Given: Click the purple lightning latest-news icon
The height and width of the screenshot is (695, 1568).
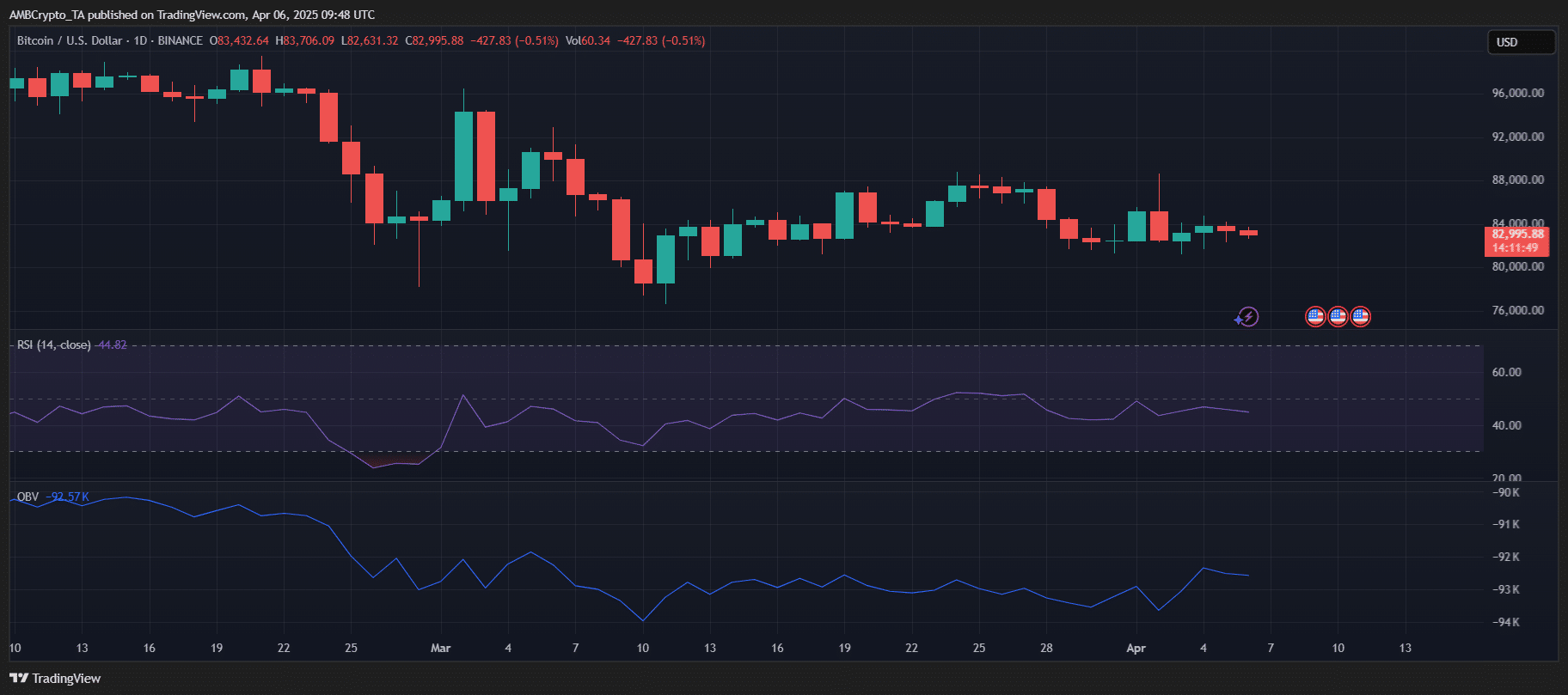Looking at the screenshot, I should pyautogui.click(x=1246, y=317).
